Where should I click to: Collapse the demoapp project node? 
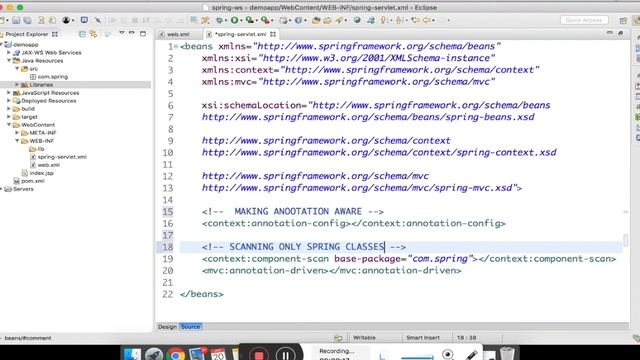[2, 44]
